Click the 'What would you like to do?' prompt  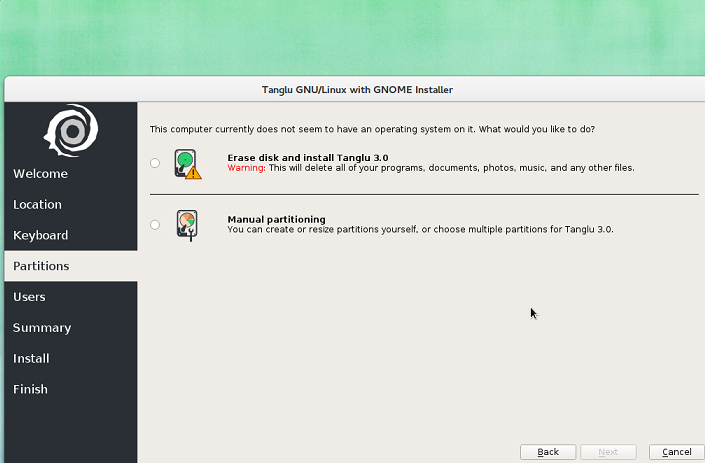[x=537, y=129]
